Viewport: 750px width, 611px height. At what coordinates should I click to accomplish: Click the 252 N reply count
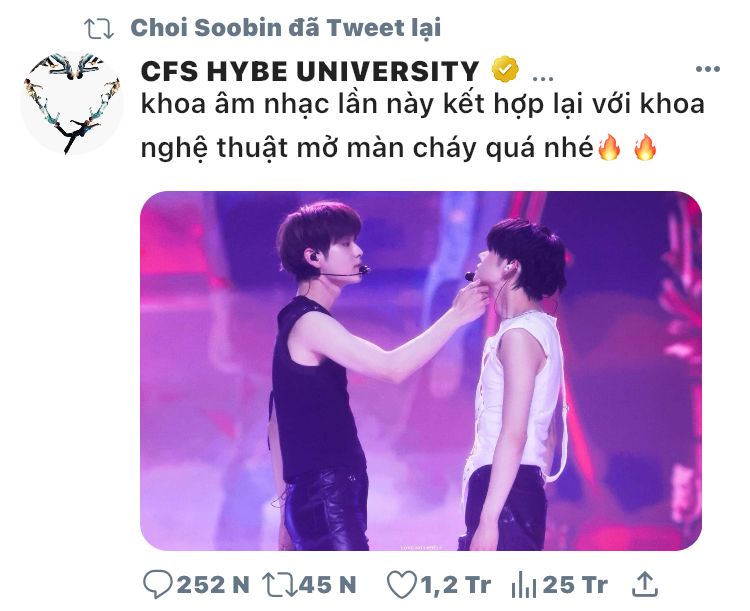coord(213,585)
